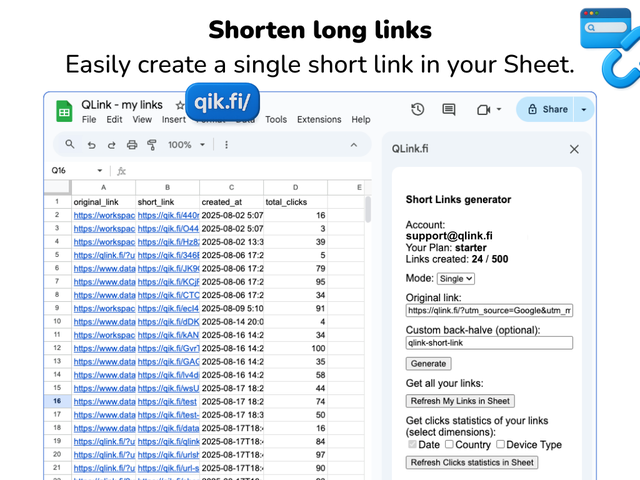
Task: Open the short link in row 12
Action: pos(168,349)
